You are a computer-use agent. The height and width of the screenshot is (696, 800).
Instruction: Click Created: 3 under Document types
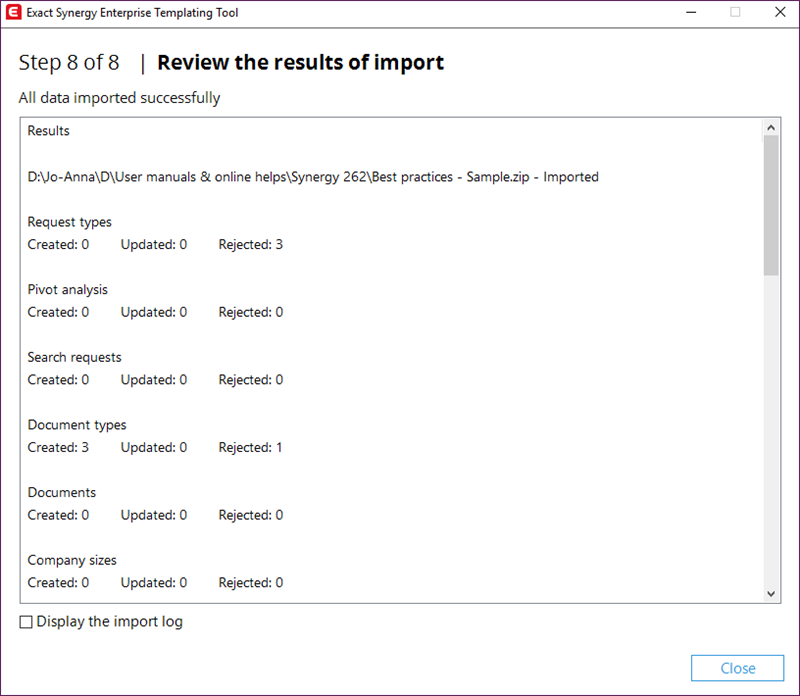point(58,447)
